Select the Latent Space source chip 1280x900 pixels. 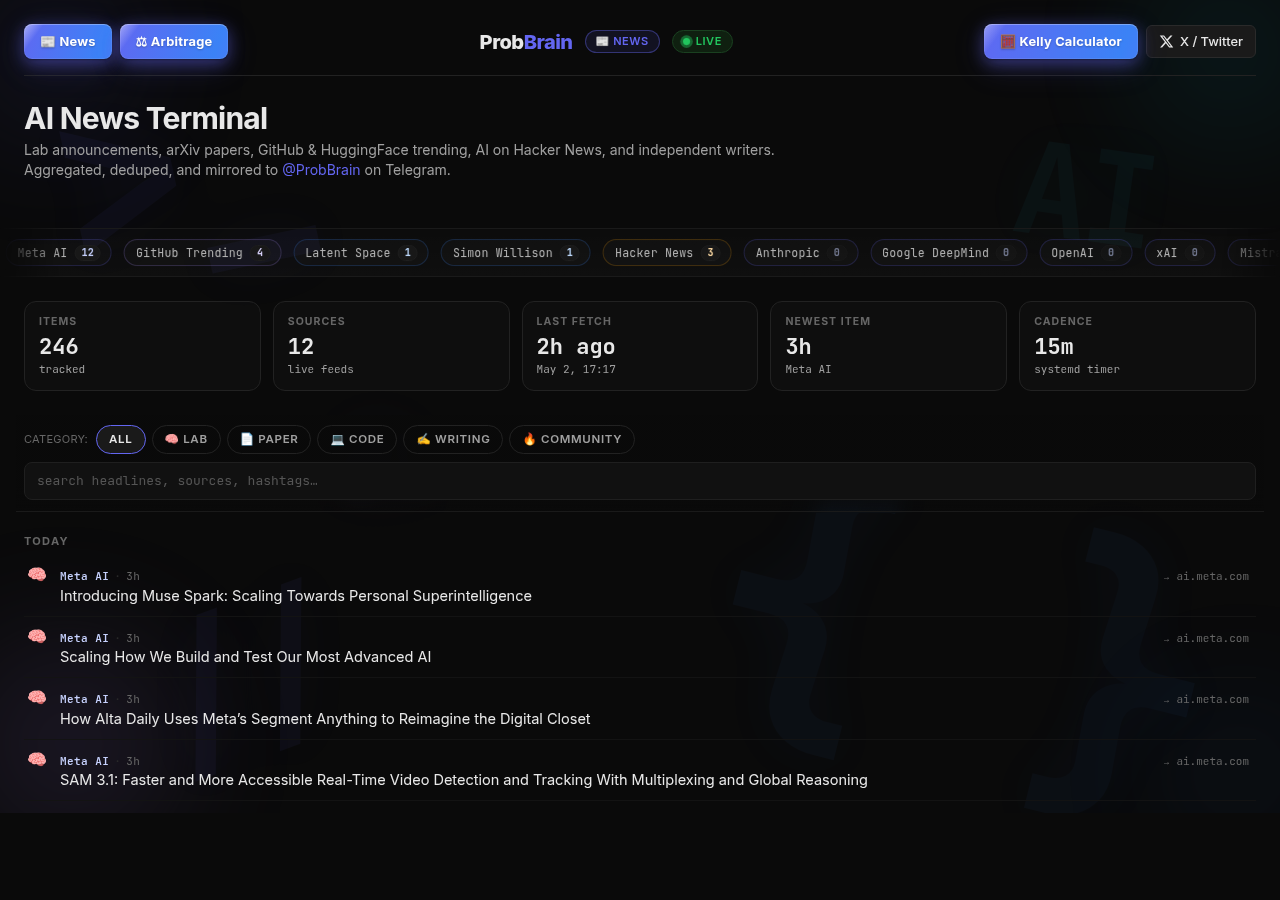click(x=361, y=253)
